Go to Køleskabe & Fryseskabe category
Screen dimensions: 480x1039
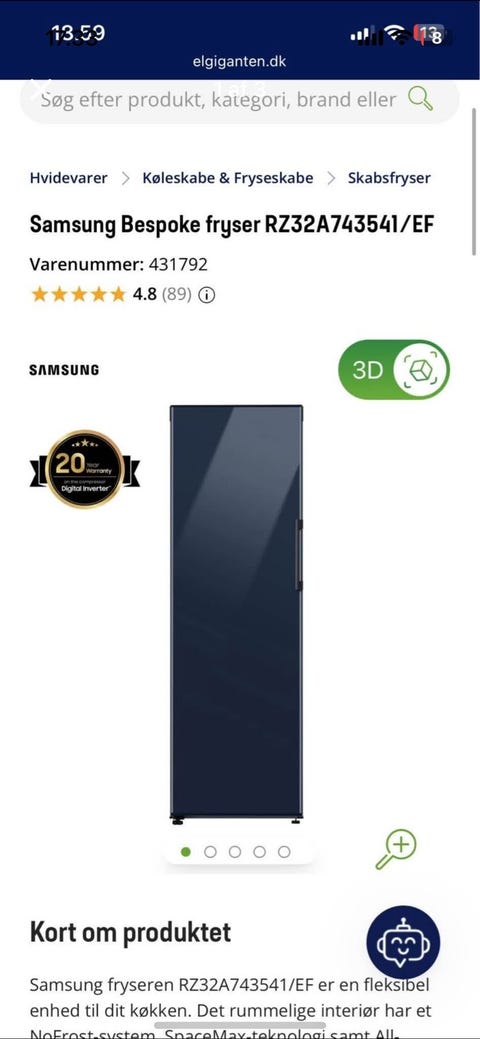click(228, 178)
